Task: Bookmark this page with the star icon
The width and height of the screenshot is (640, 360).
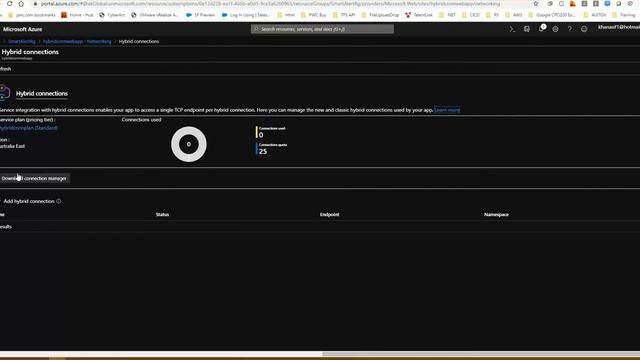Action: click(x=536, y=3)
